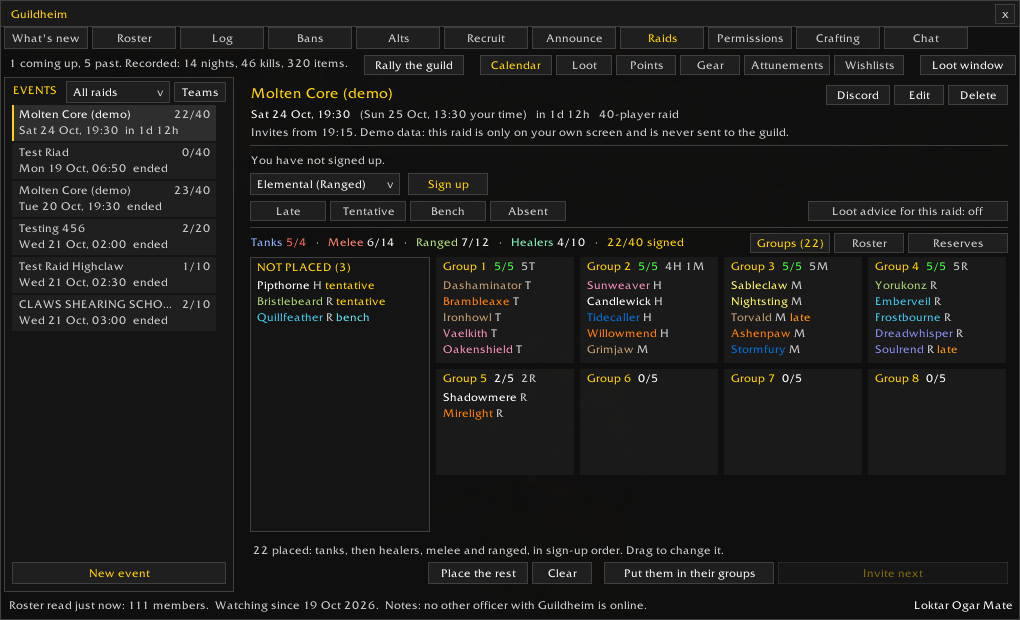Open the Attunements sub-tab
The image size is (1020, 620).
tap(787, 65)
